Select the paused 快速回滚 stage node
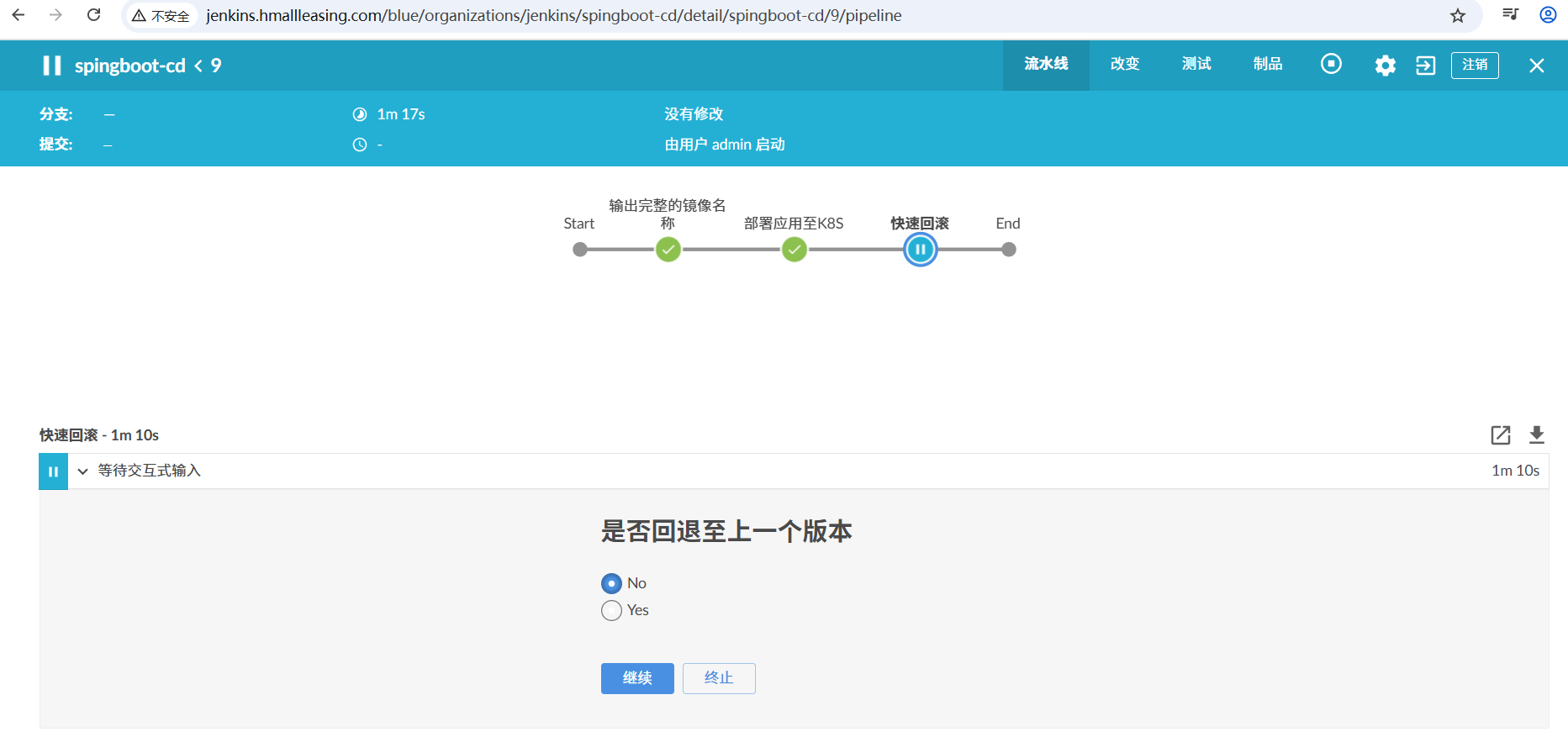This screenshot has height=737, width=1568. pyautogui.click(x=920, y=250)
